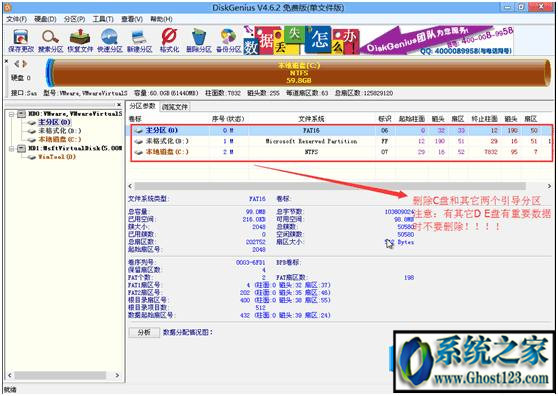Open the File (文件) menu

16,19
